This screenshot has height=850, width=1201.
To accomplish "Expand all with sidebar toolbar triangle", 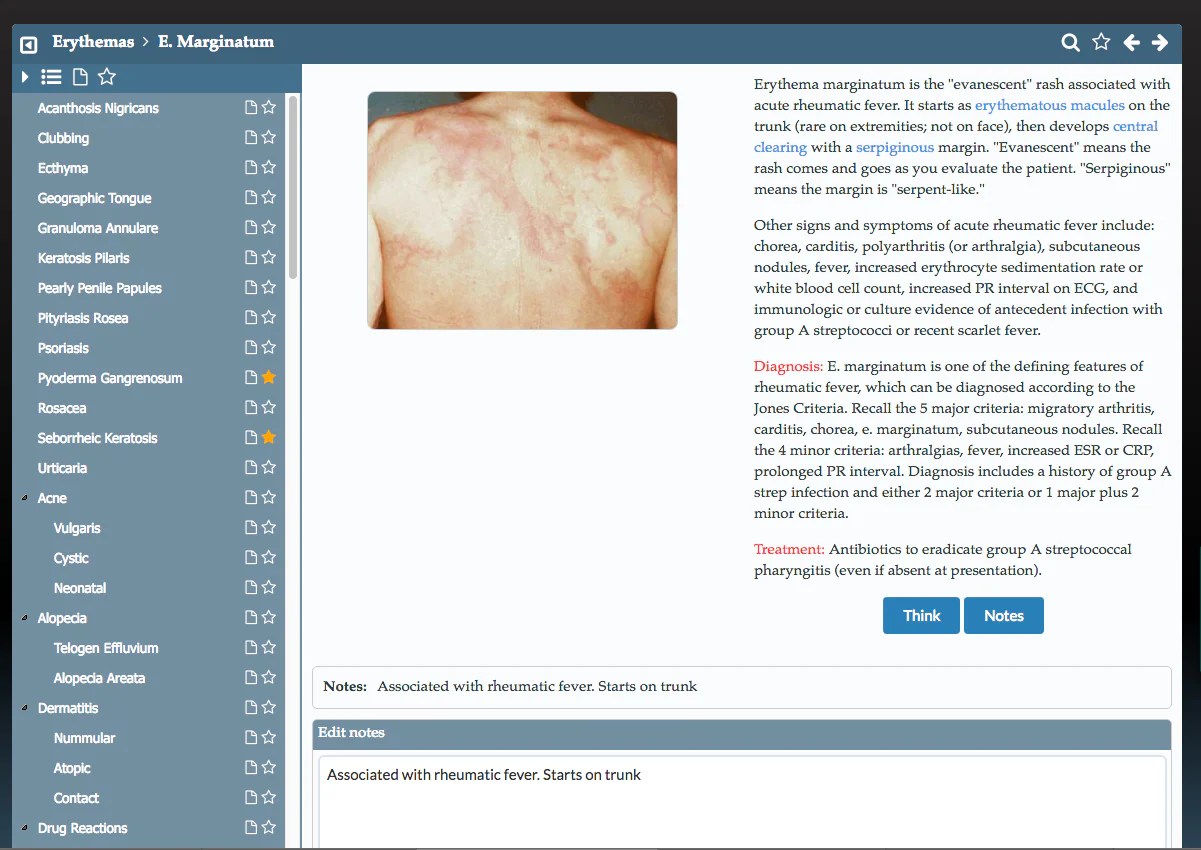I will pos(25,77).
